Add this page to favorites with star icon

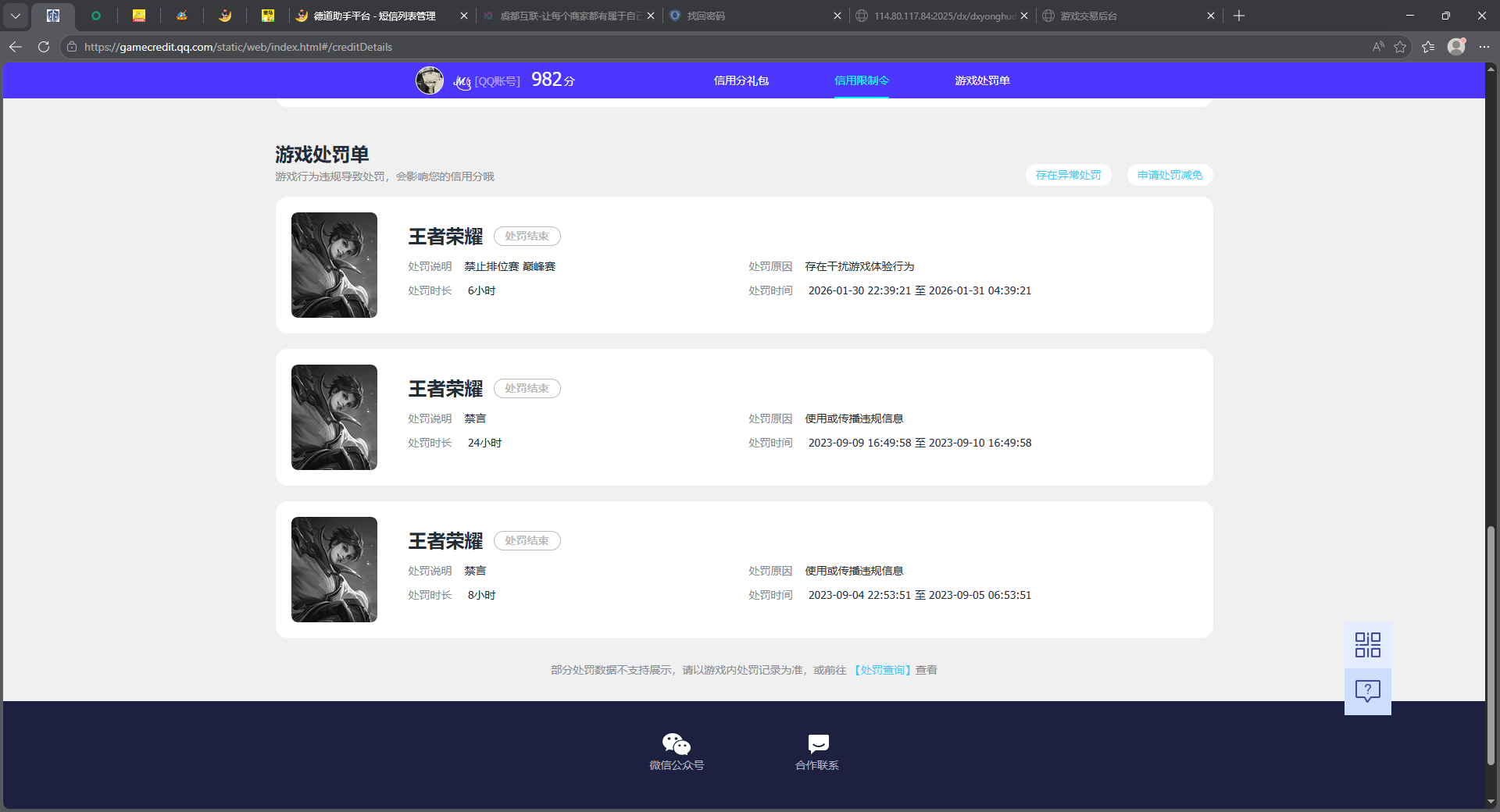coord(1400,47)
